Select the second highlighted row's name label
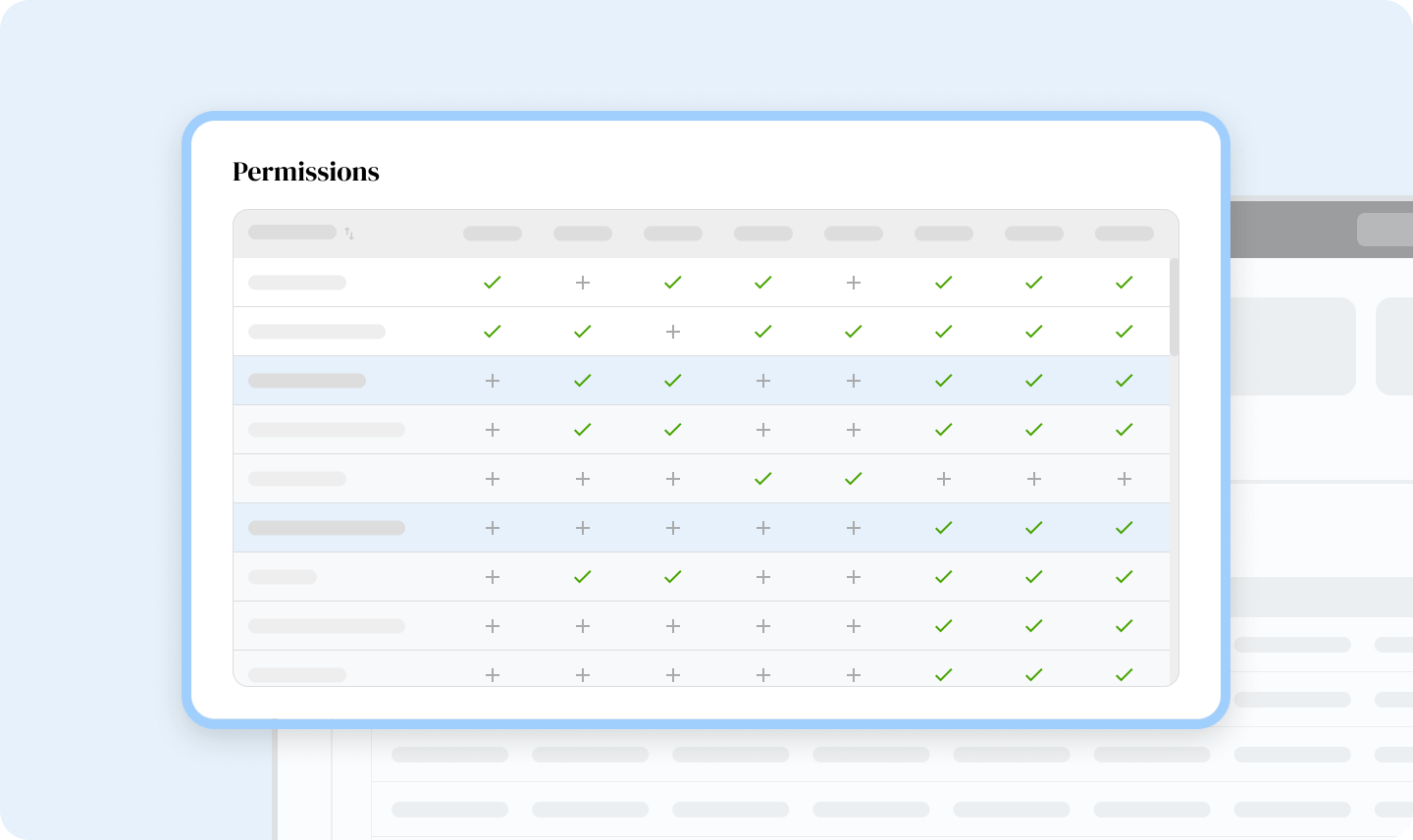This screenshot has width=1413, height=840. [327, 528]
